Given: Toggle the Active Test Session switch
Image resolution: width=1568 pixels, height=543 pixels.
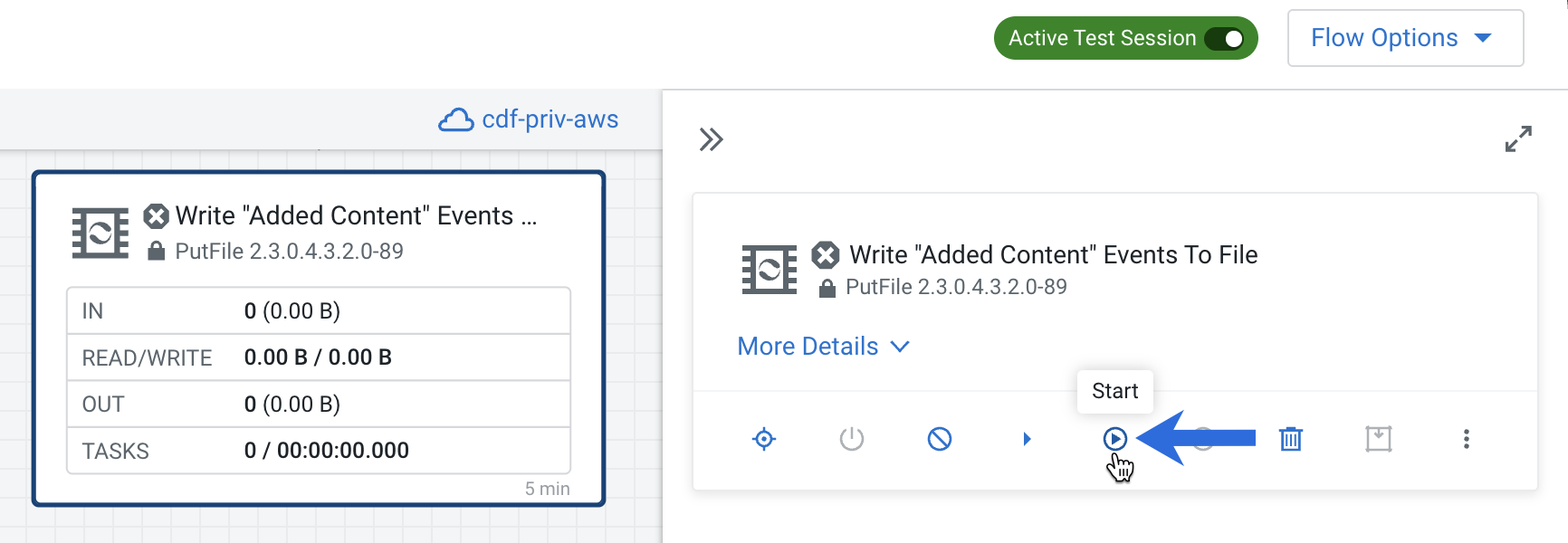Looking at the screenshot, I should (x=1224, y=39).
